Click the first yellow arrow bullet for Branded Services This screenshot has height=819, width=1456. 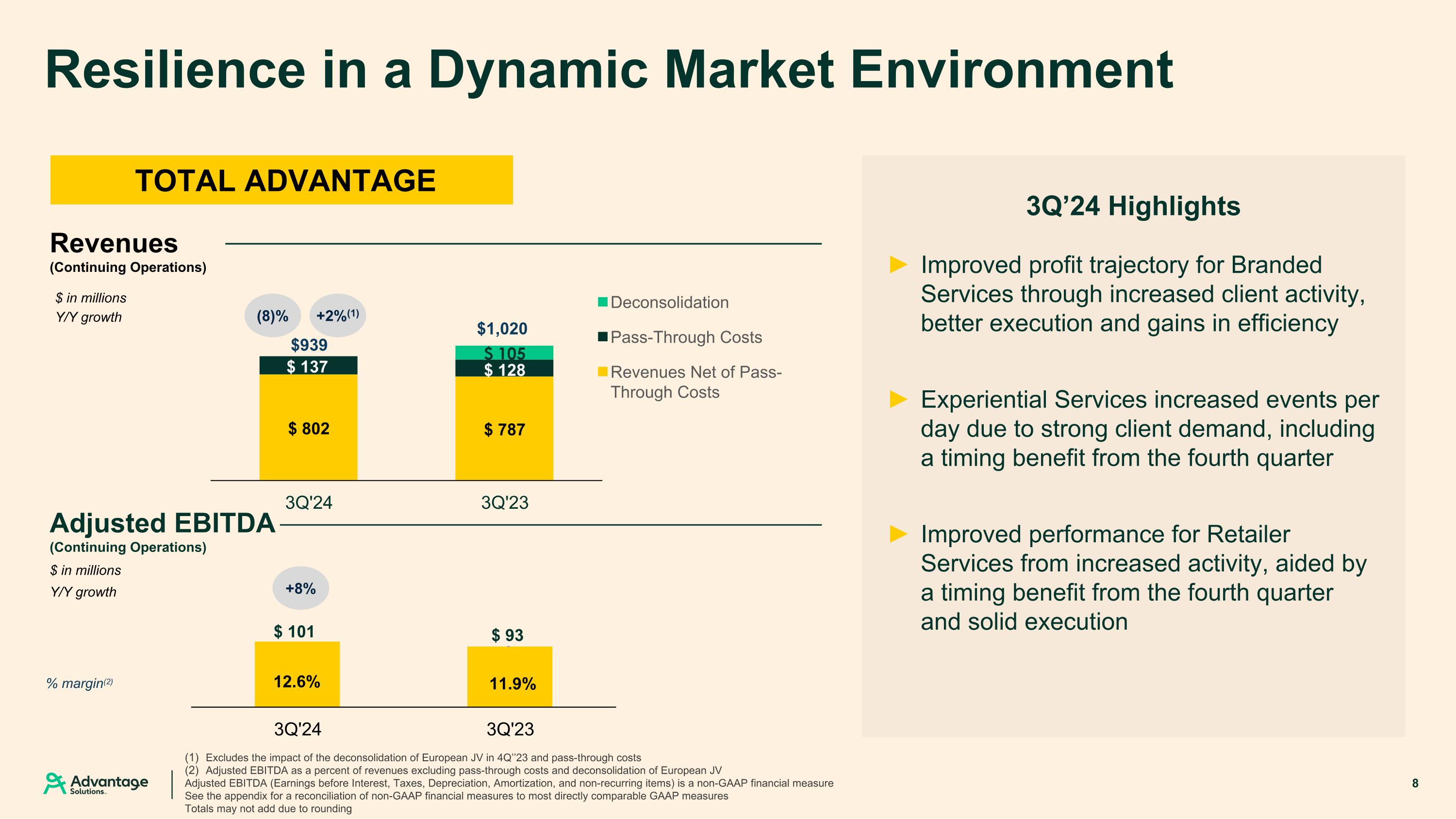[898, 265]
